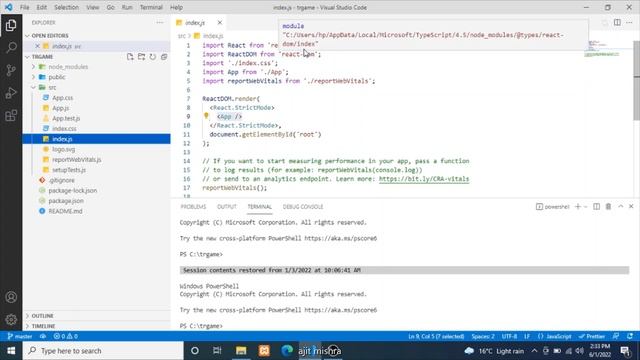Open reportWebVitals.js file
640x360 pixels.
[76, 160]
